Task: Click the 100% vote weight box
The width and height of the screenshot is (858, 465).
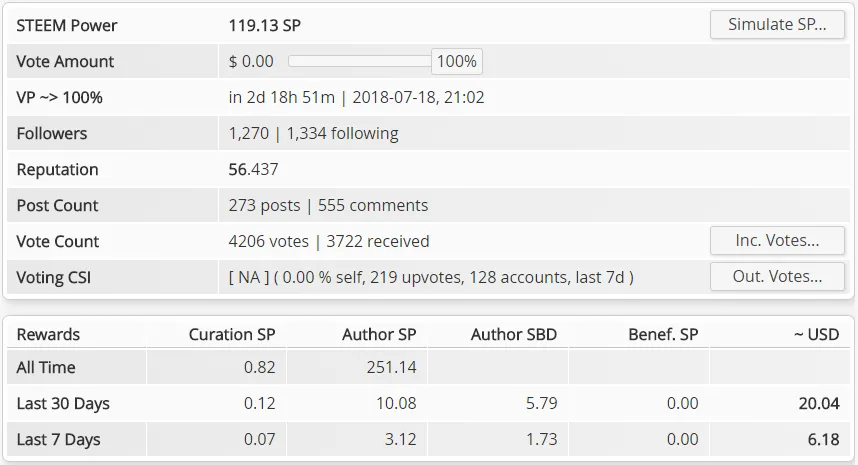Action: pos(457,61)
